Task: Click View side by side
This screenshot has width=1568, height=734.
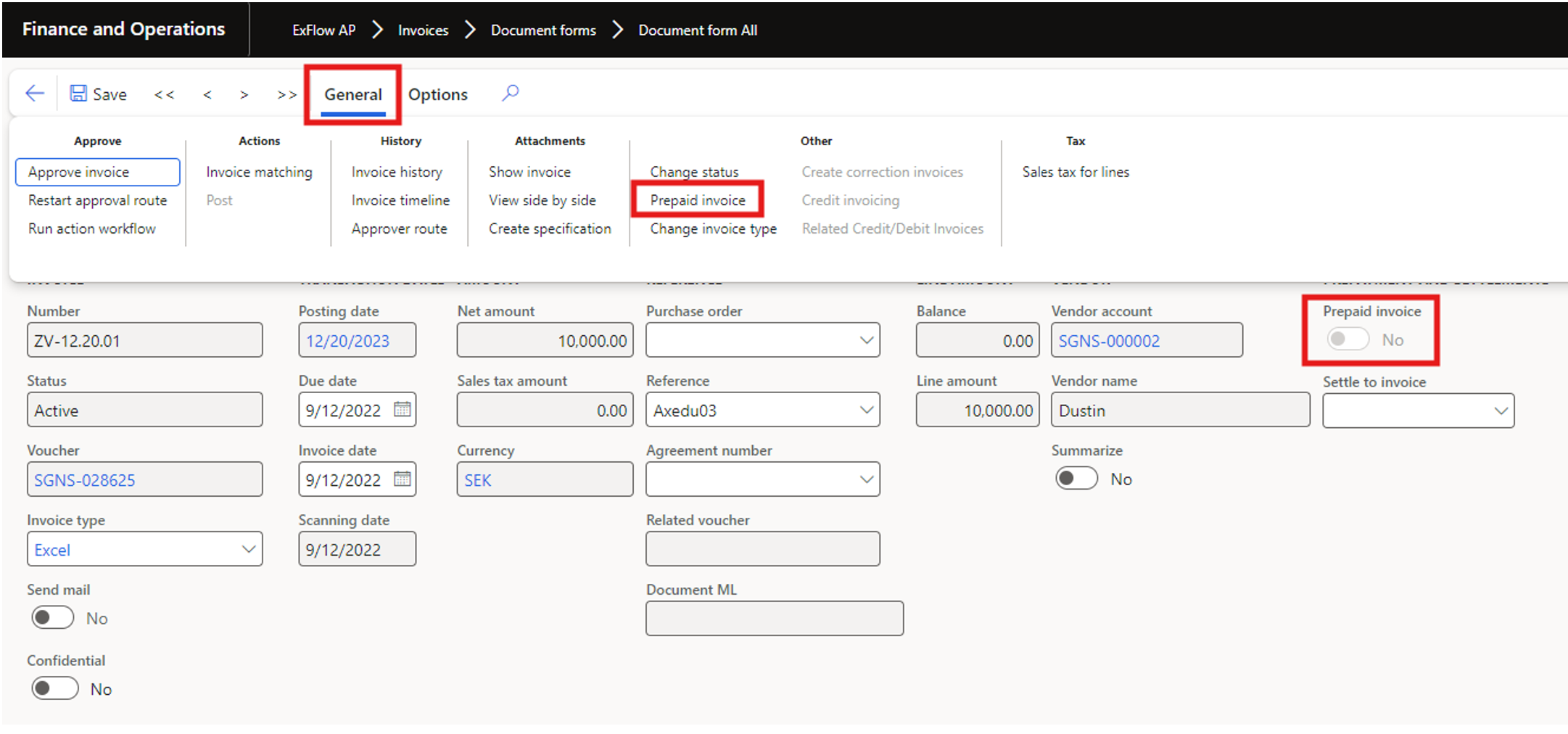Action: point(542,200)
